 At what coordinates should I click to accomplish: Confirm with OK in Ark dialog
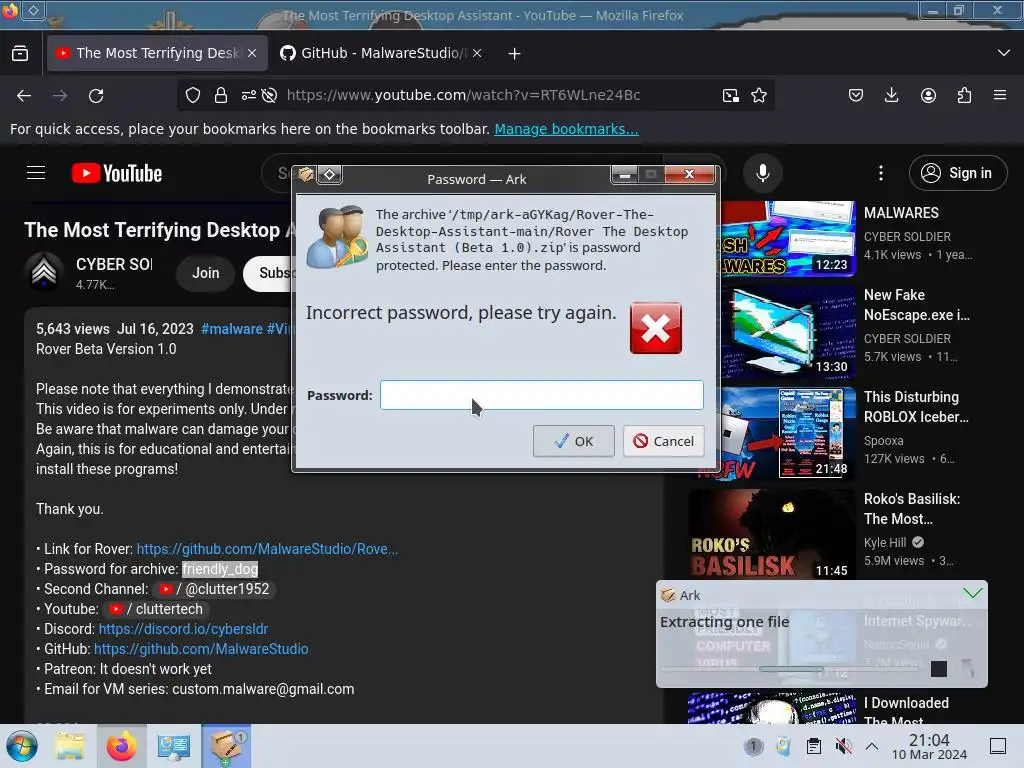point(573,441)
